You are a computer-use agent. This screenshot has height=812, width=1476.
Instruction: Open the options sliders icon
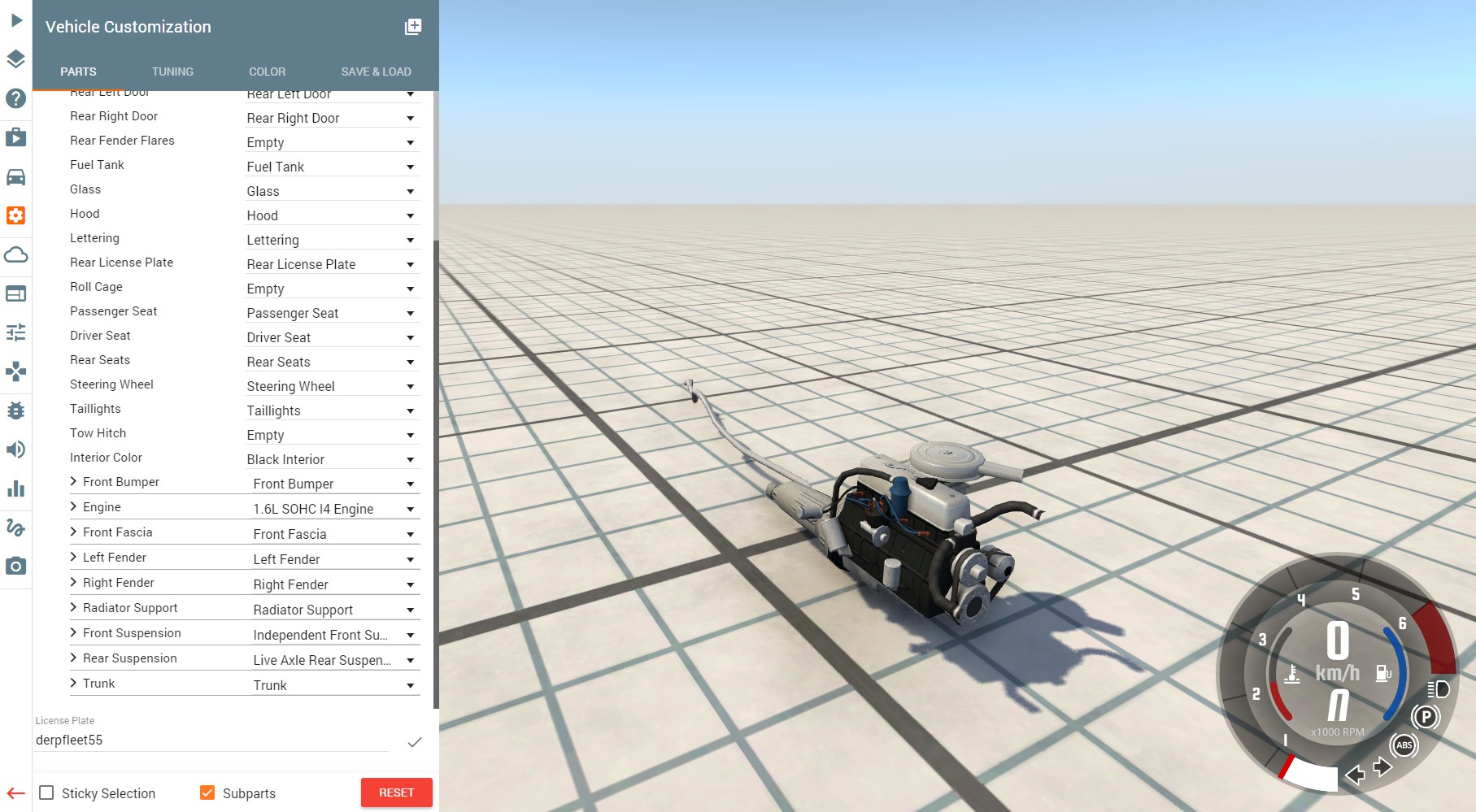[x=16, y=332]
